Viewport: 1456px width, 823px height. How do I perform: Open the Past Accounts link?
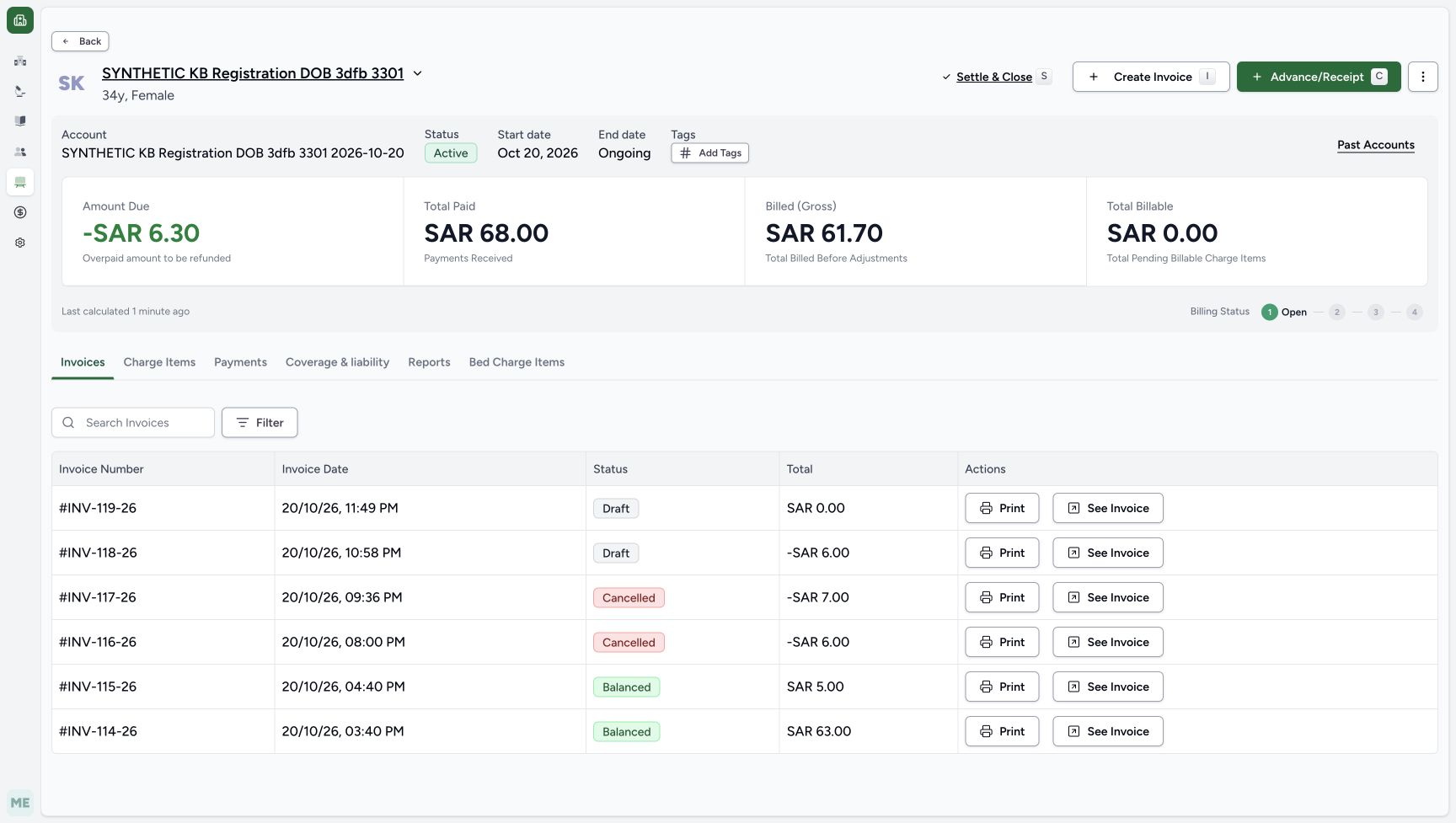click(x=1376, y=145)
